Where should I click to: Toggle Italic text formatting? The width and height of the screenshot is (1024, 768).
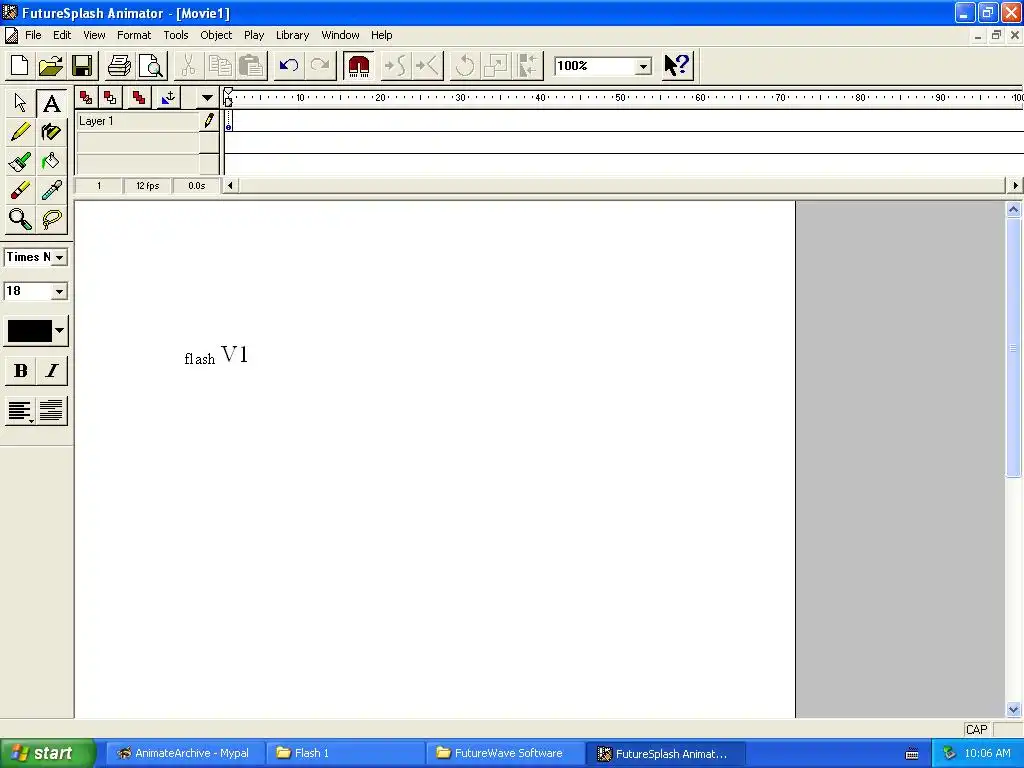(x=52, y=371)
